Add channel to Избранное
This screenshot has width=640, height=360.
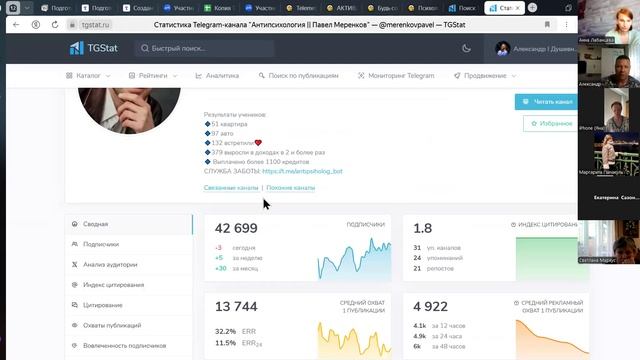(550, 123)
